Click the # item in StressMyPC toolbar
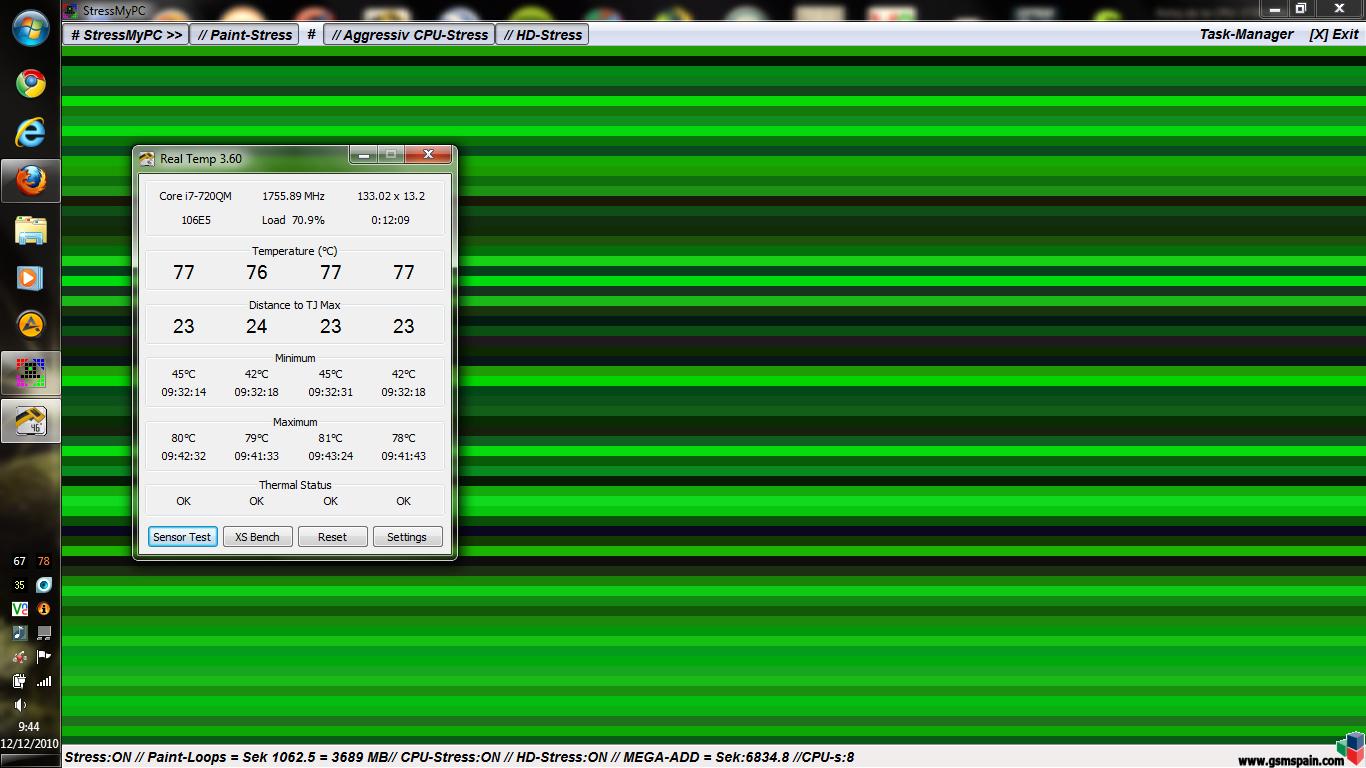Viewport: 1366px width, 768px height. pyautogui.click(x=311, y=34)
